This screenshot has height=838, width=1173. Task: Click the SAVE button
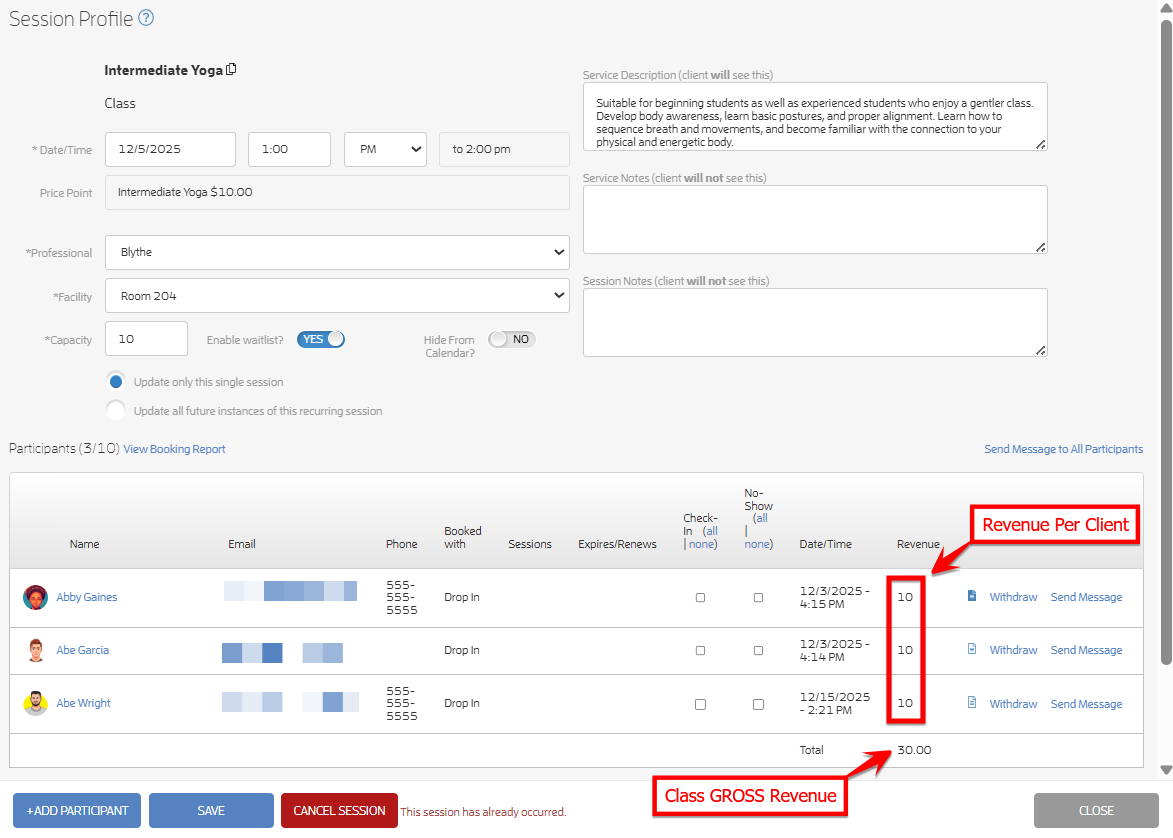(211, 810)
